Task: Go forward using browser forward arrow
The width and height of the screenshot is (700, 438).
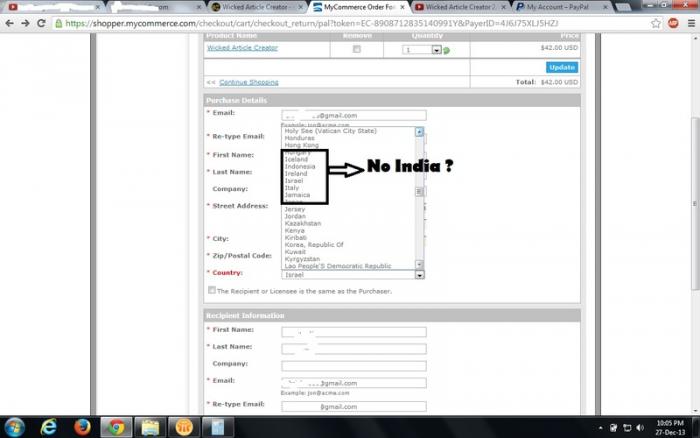Action: [25, 23]
